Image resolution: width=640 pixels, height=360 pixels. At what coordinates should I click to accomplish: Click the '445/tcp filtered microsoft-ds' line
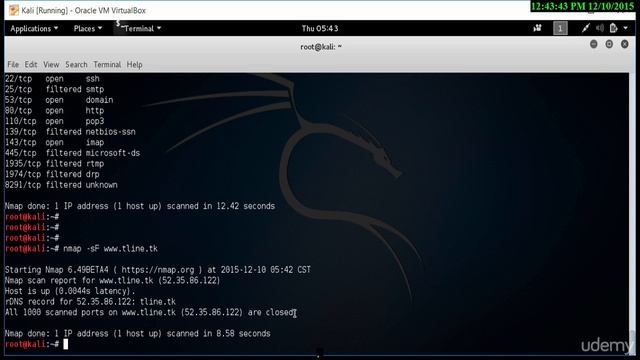pyautogui.click(x=72, y=153)
